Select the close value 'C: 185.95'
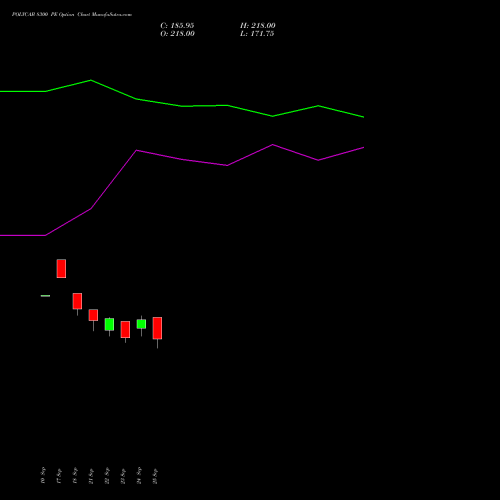 pyautogui.click(x=177, y=26)
